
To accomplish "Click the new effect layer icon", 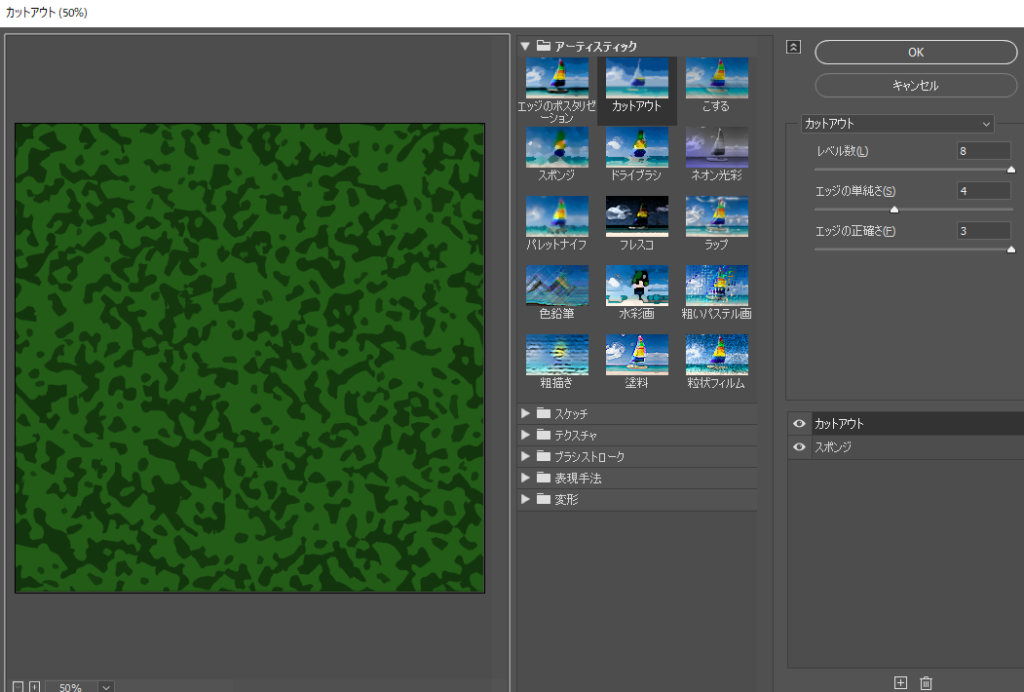I will point(900,682).
